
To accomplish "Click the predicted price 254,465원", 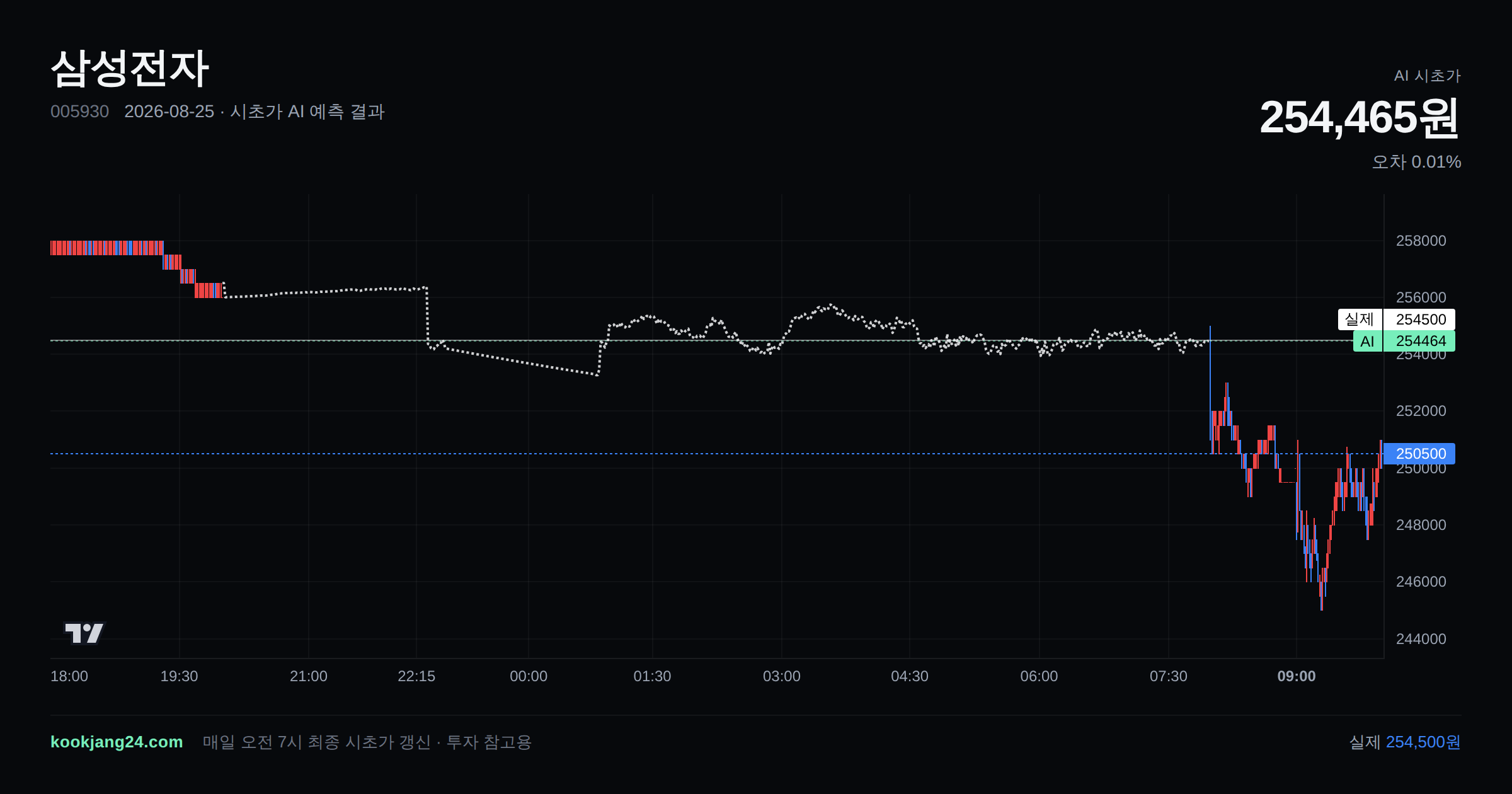I will [1360, 118].
